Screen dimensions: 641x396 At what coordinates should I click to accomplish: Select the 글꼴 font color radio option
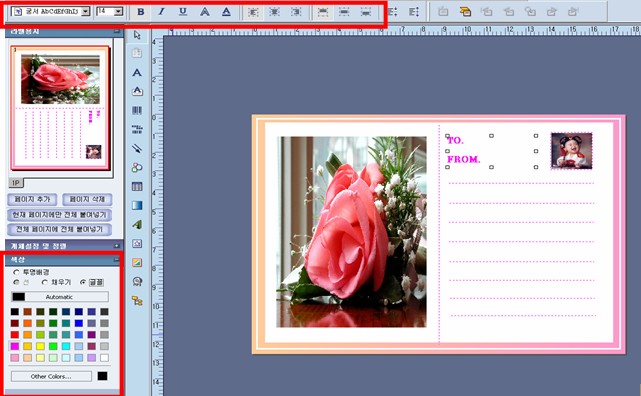pos(83,282)
